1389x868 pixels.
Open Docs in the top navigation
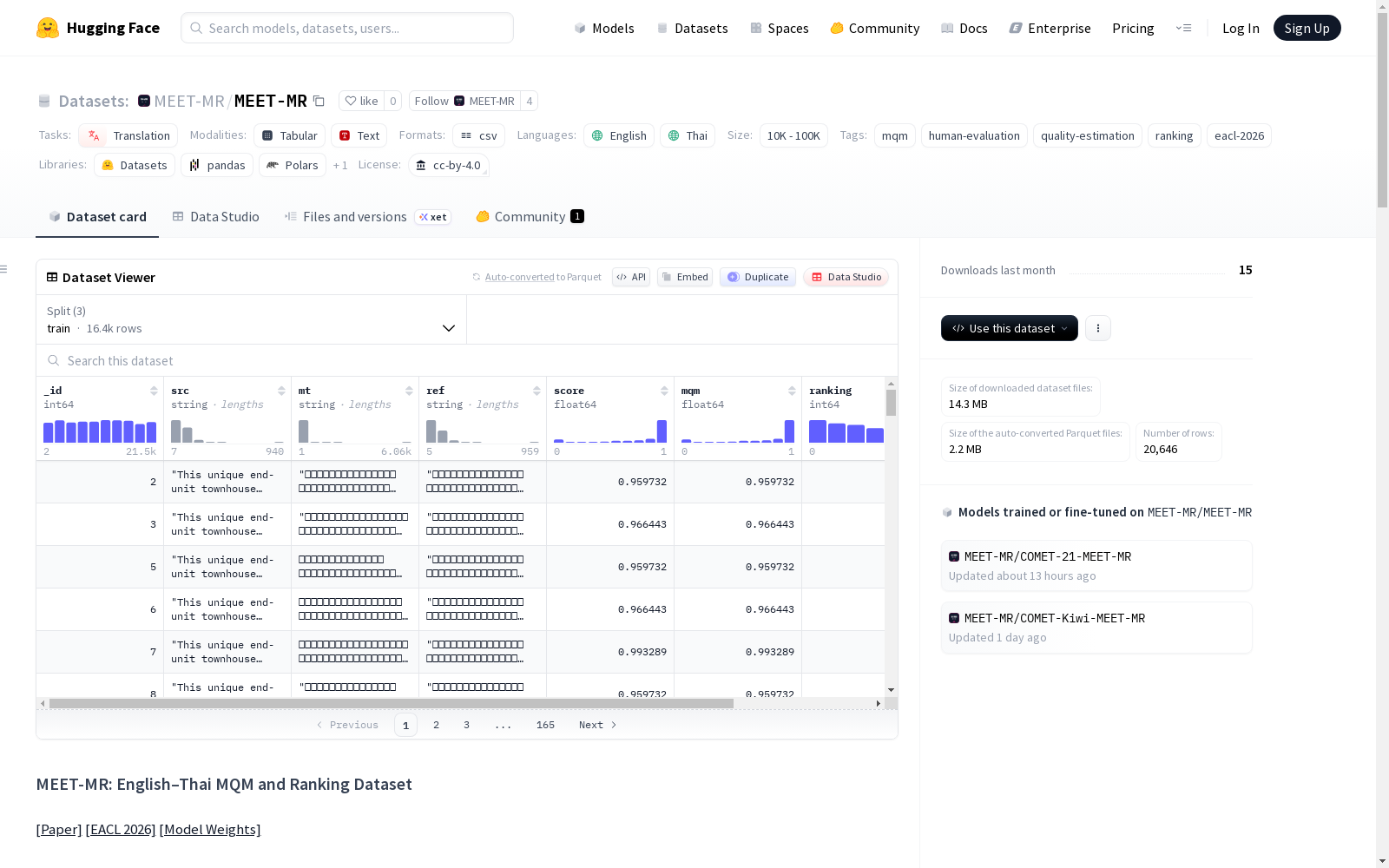964,28
